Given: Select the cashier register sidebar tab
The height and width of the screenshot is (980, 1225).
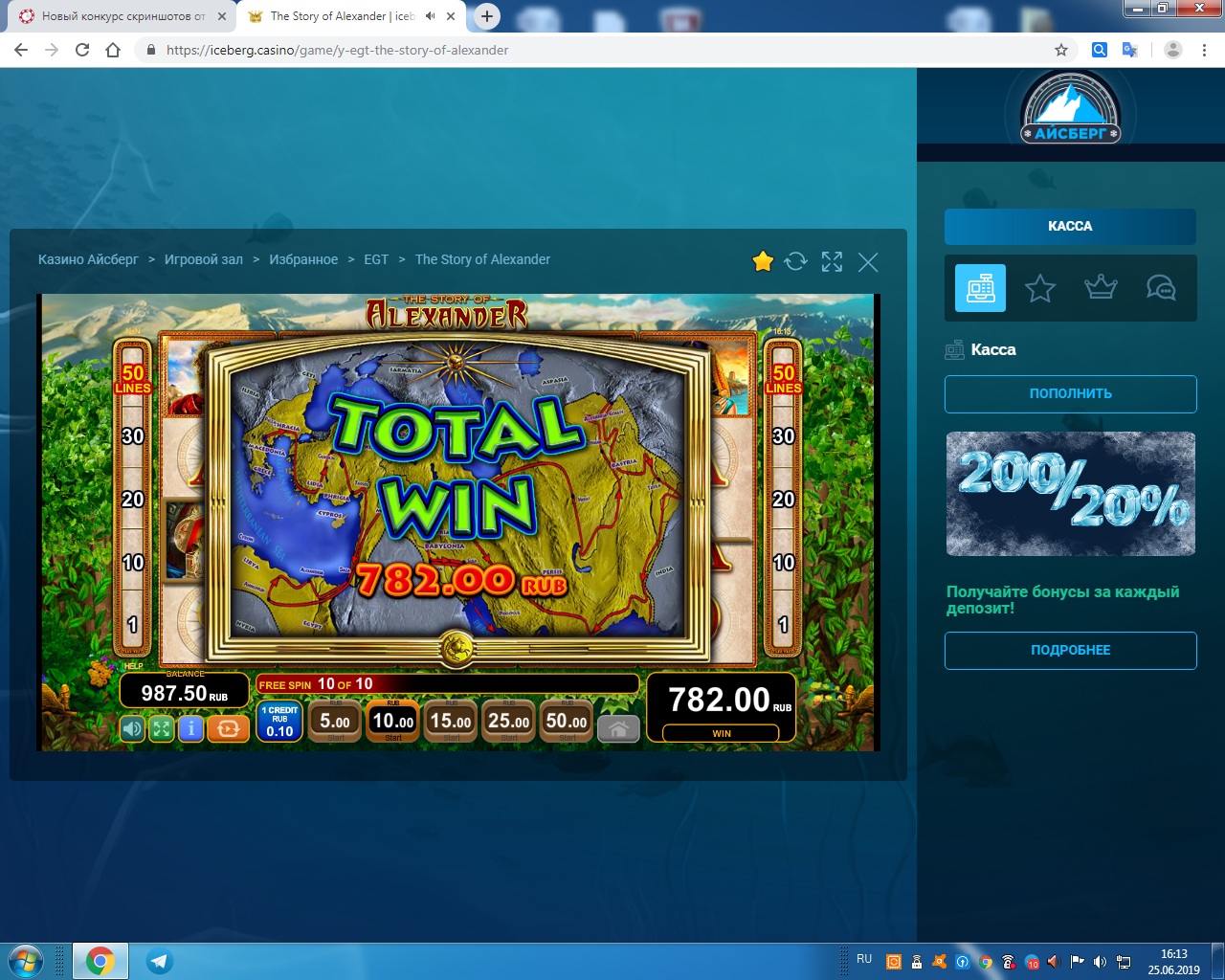Looking at the screenshot, I should [980, 288].
